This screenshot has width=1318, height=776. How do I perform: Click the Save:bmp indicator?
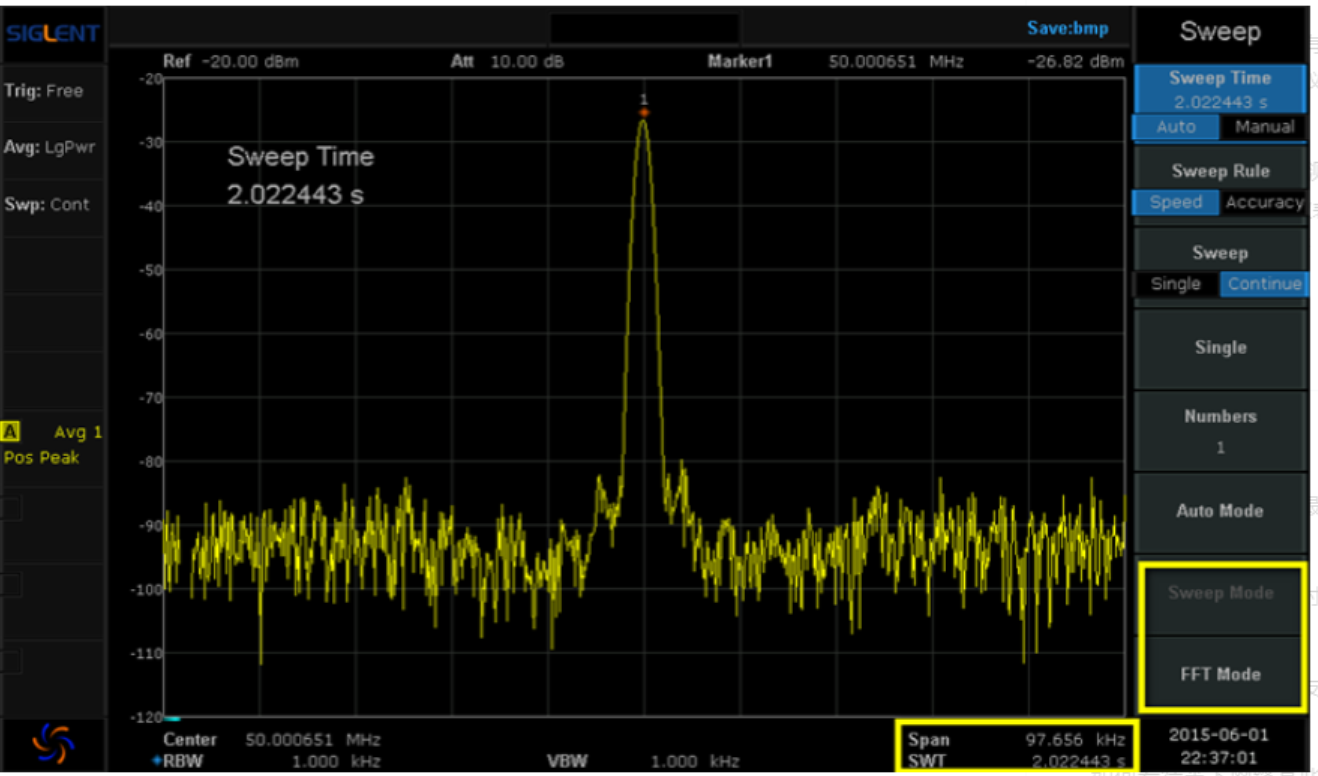pos(1067,29)
